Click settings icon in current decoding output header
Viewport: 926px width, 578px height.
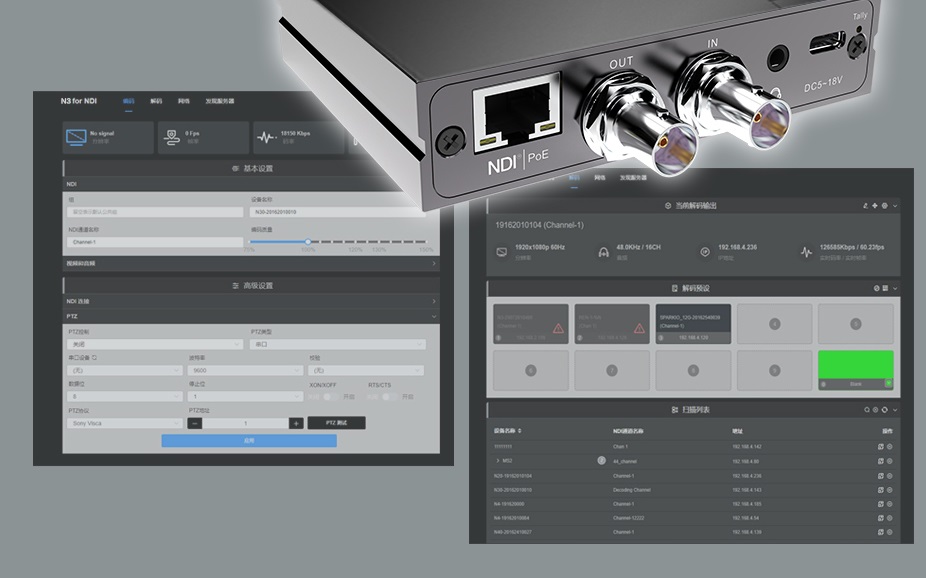pyautogui.click(x=884, y=205)
